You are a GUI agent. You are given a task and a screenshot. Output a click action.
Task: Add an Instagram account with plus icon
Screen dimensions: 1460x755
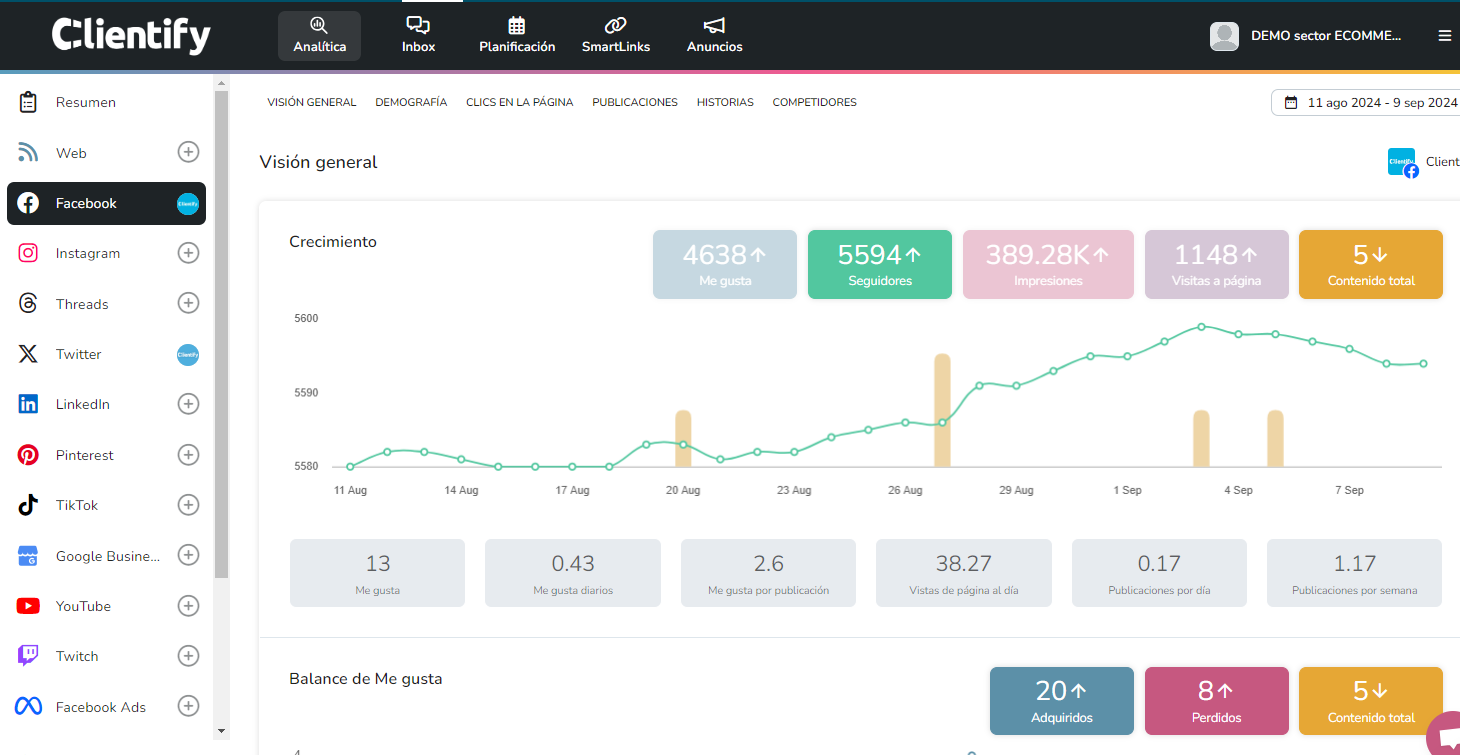click(188, 253)
